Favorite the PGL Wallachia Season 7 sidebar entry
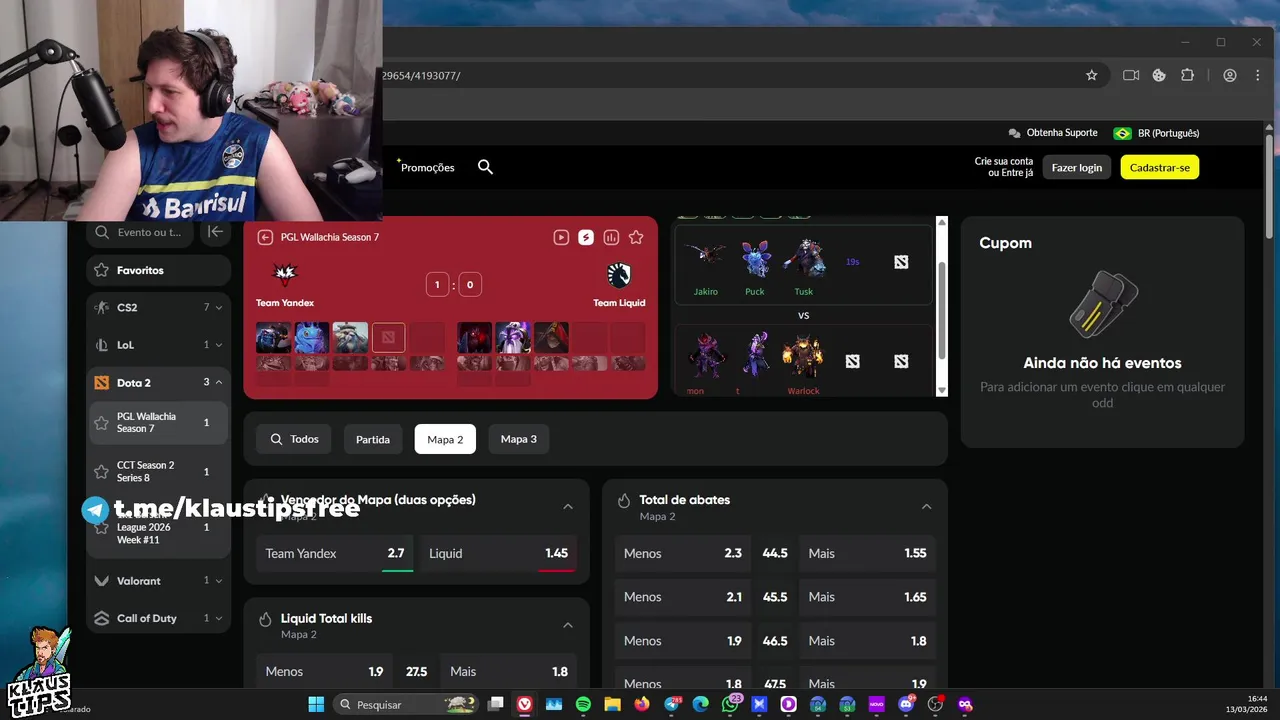This screenshot has height=720, width=1280. (x=101, y=422)
